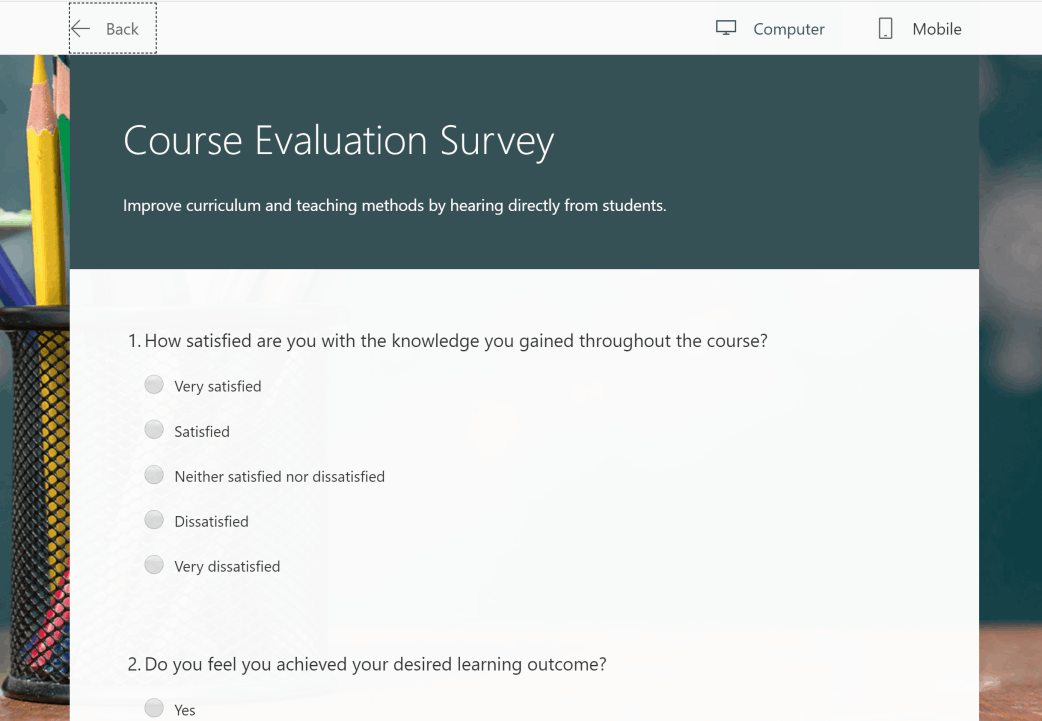
Task: Click question 1 text about knowledge gained
Action: pos(455,341)
